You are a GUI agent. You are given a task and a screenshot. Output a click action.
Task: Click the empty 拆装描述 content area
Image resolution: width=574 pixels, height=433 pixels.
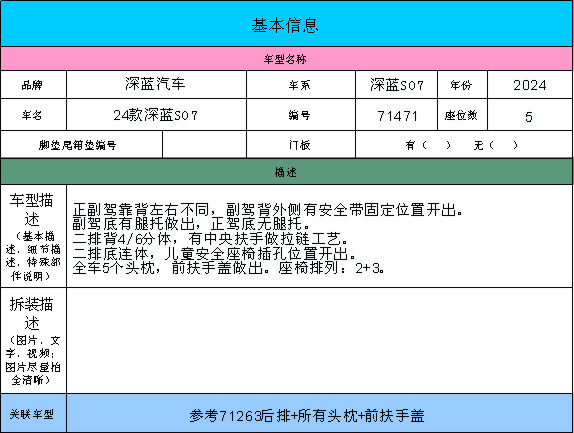(x=320, y=341)
